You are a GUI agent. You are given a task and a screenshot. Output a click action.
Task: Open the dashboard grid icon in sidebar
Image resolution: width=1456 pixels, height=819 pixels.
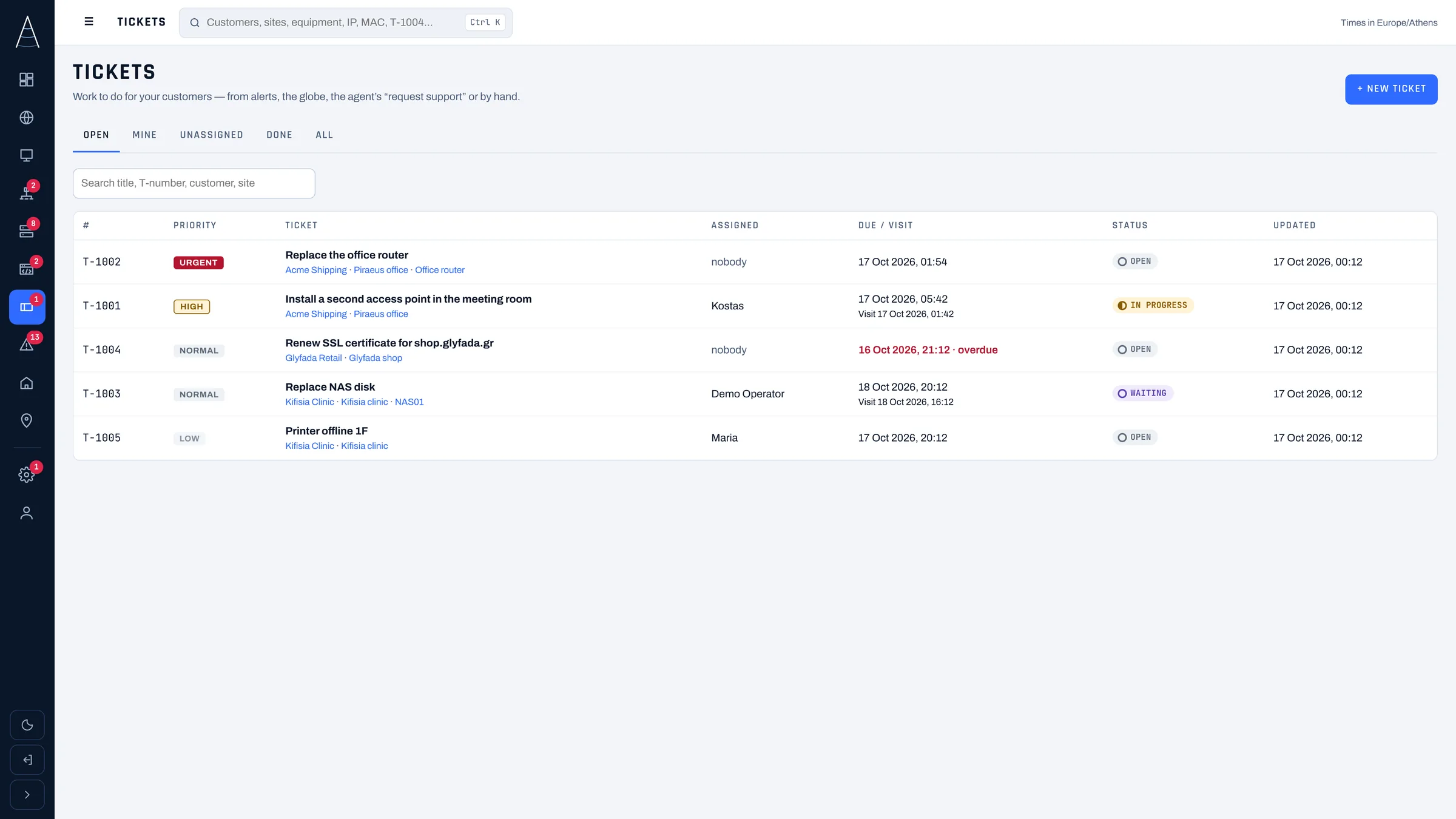coord(27,79)
